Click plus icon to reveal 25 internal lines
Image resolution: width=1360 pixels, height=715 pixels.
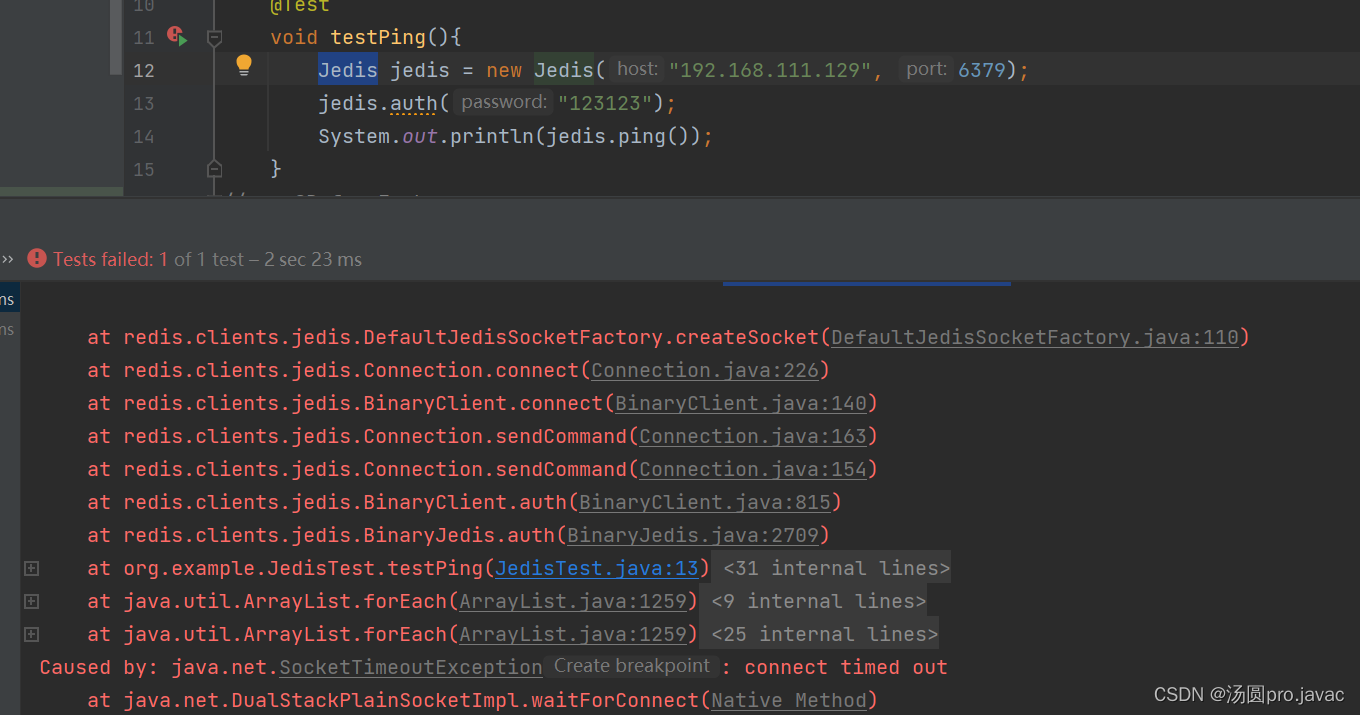pos(30,633)
